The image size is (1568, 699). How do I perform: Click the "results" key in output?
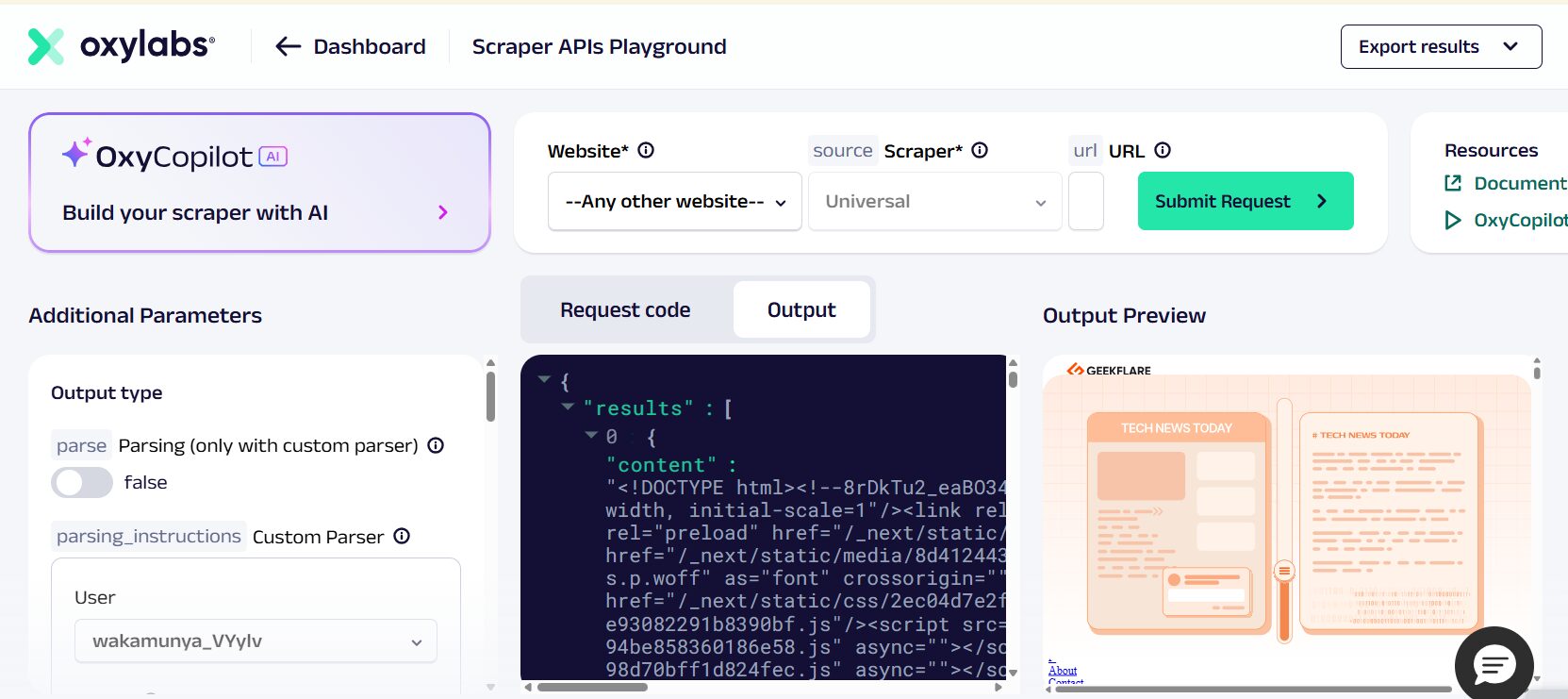(638, 408)
